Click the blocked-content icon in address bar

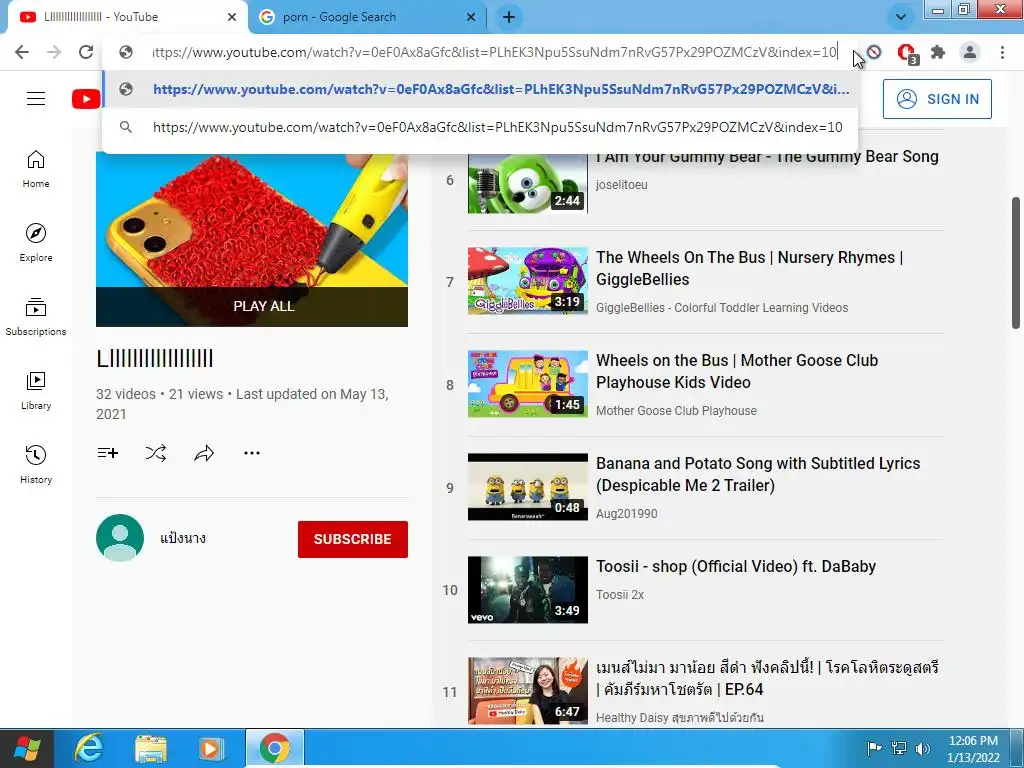tap(874, 52)
